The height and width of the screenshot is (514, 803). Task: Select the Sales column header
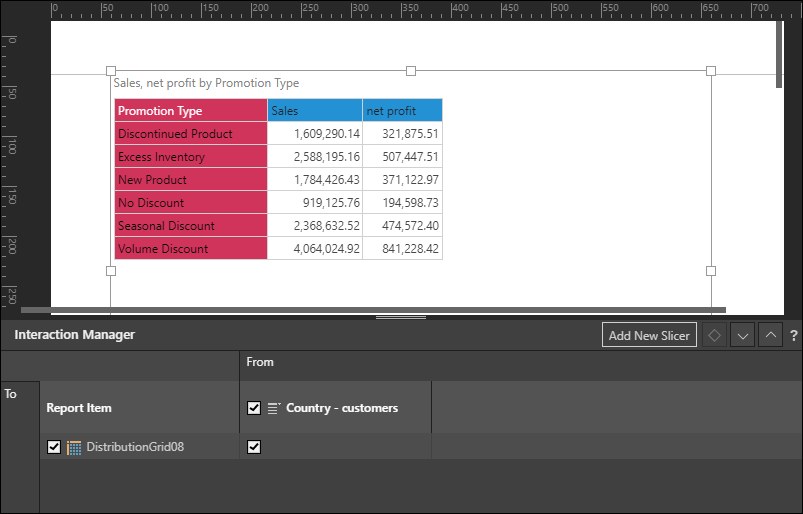[314, 111]
